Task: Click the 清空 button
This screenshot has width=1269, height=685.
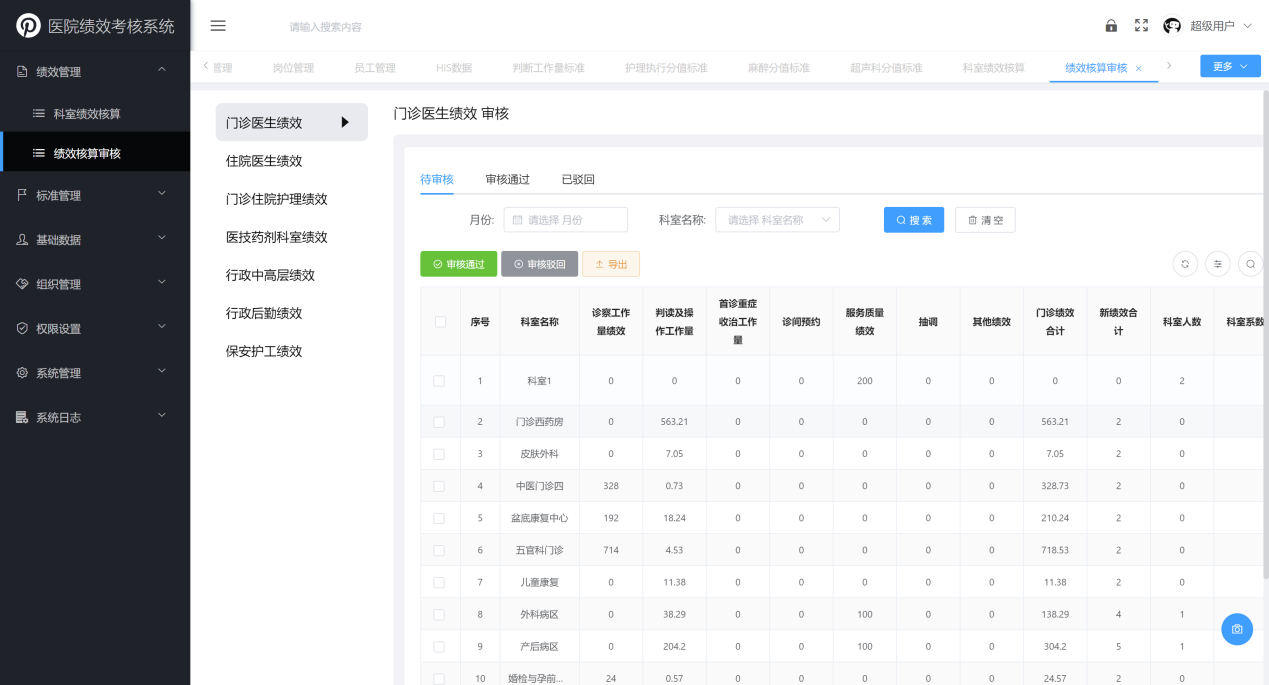Action: click(x=985, y=220)
